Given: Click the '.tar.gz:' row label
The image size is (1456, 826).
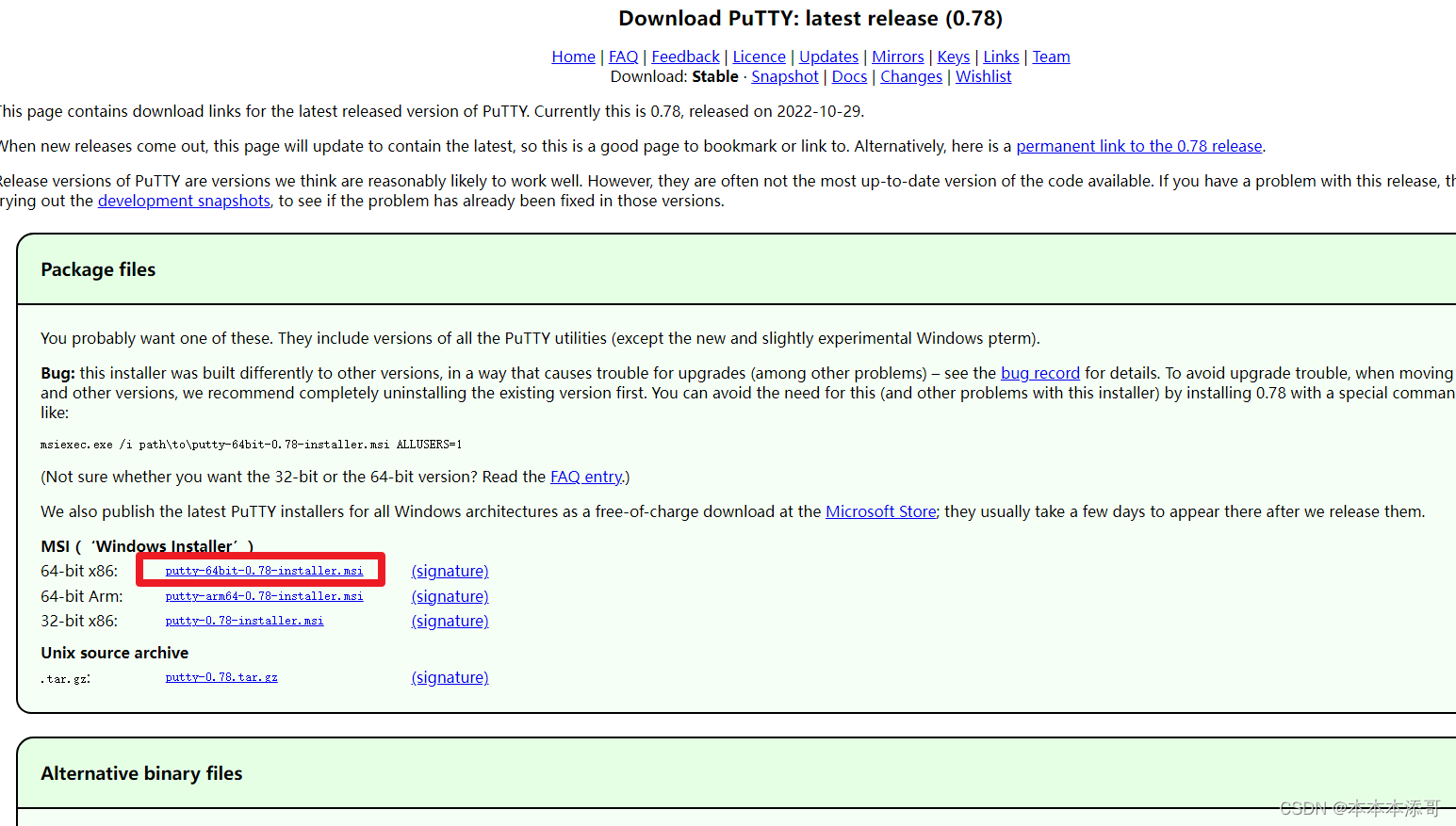Looking at the screenshot, I should 66,678.
